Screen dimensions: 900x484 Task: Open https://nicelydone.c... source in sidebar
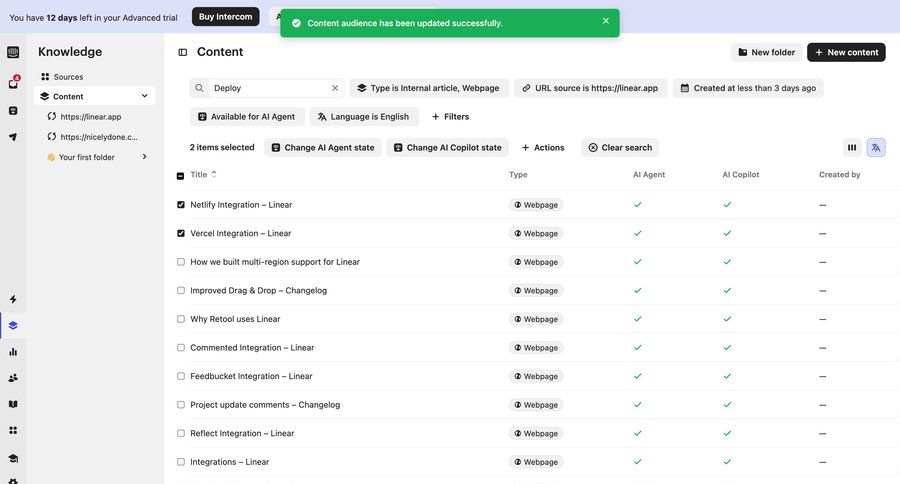pos(99,137)
